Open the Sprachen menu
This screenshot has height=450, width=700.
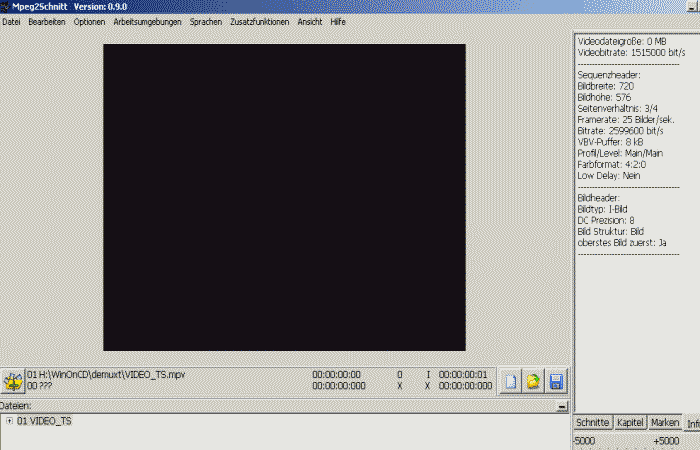[x=206, y=21]
